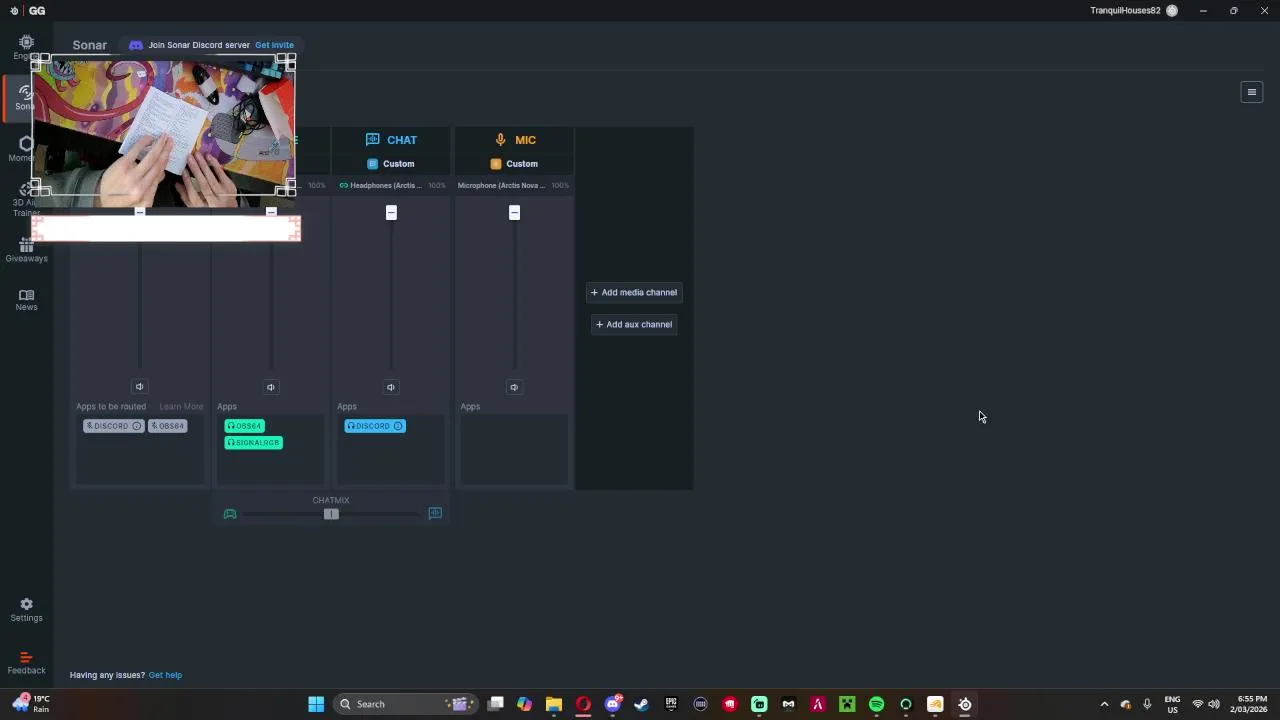Viewport: 1280px width, 720px height.
Task: Click the TranquilHouses82 username
Action: point(1125,11)
